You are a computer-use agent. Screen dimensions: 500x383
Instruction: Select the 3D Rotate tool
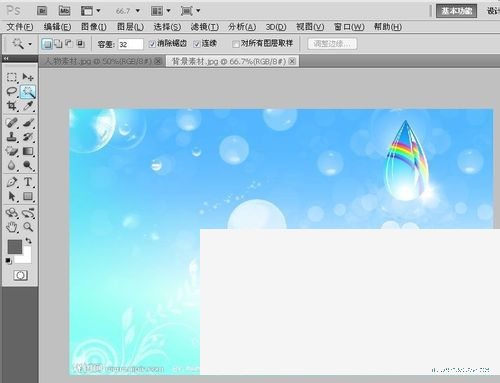coord(12,213)
